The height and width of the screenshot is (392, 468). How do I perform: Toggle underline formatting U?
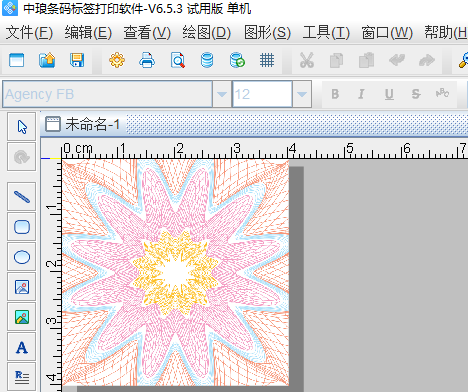tap(389, 94)
